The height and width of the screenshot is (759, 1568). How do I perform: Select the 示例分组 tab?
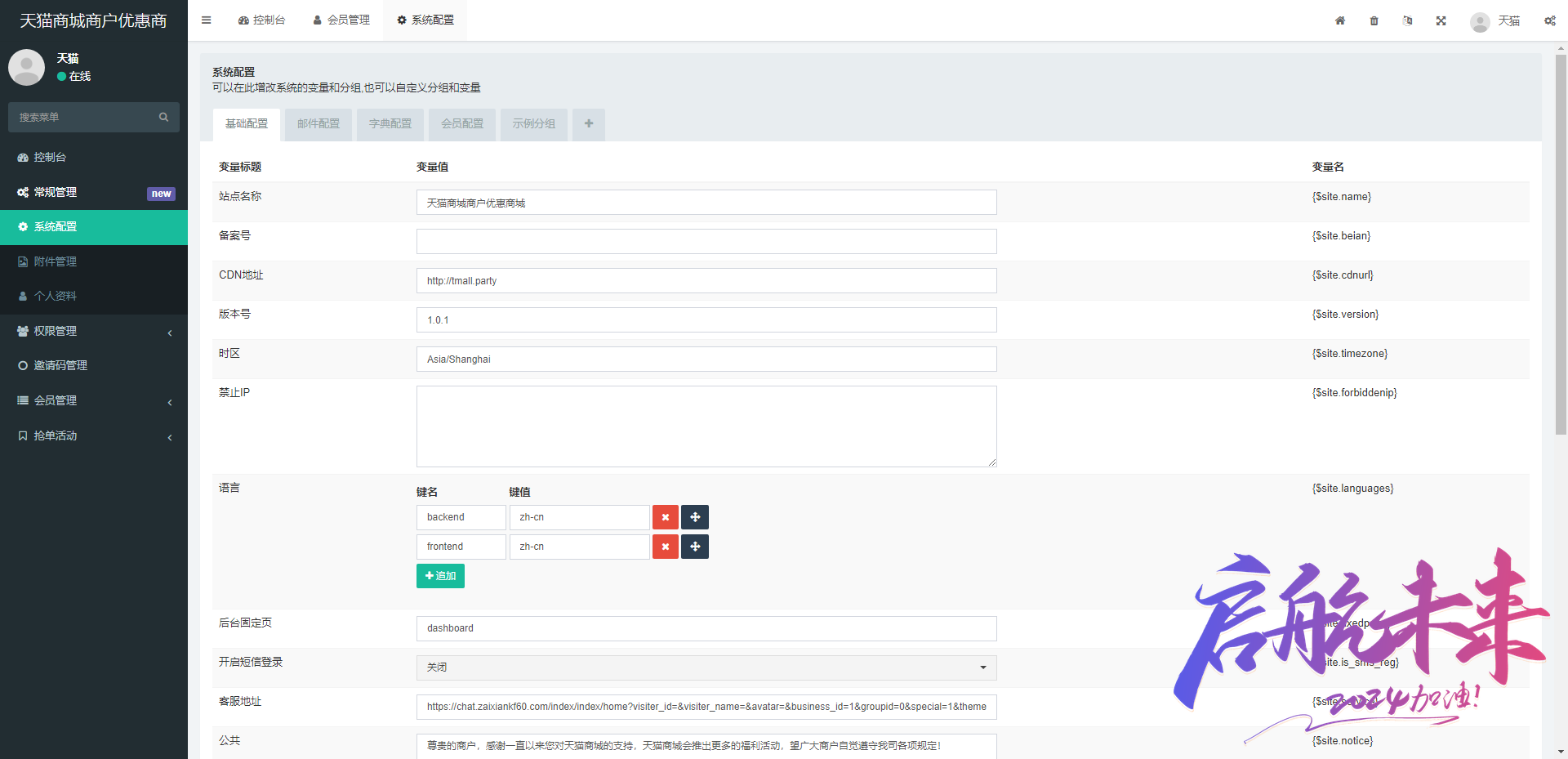tap(534, 124)
